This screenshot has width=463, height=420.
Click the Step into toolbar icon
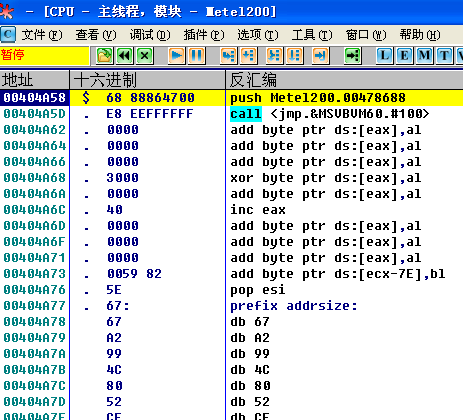228,55
